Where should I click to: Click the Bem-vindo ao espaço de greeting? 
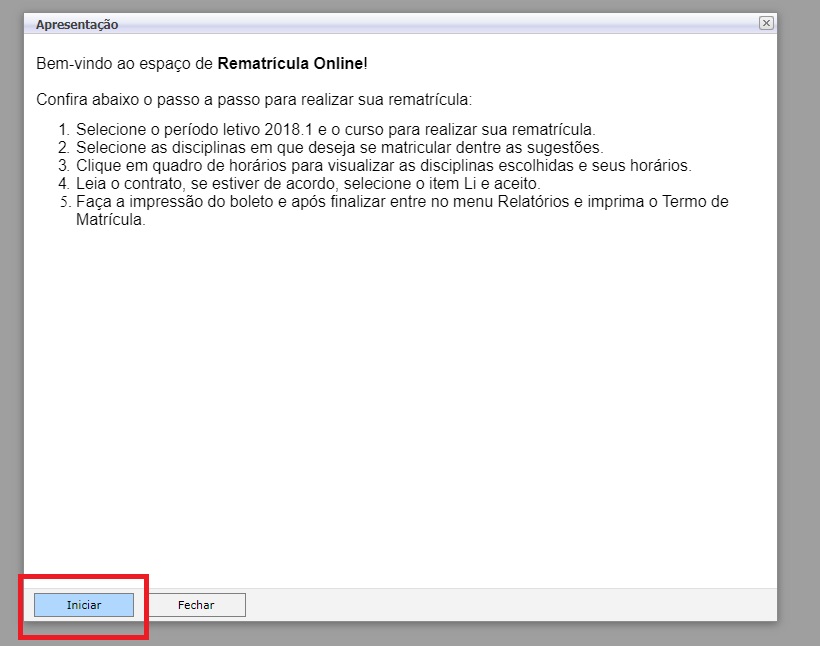coord(125,64)
